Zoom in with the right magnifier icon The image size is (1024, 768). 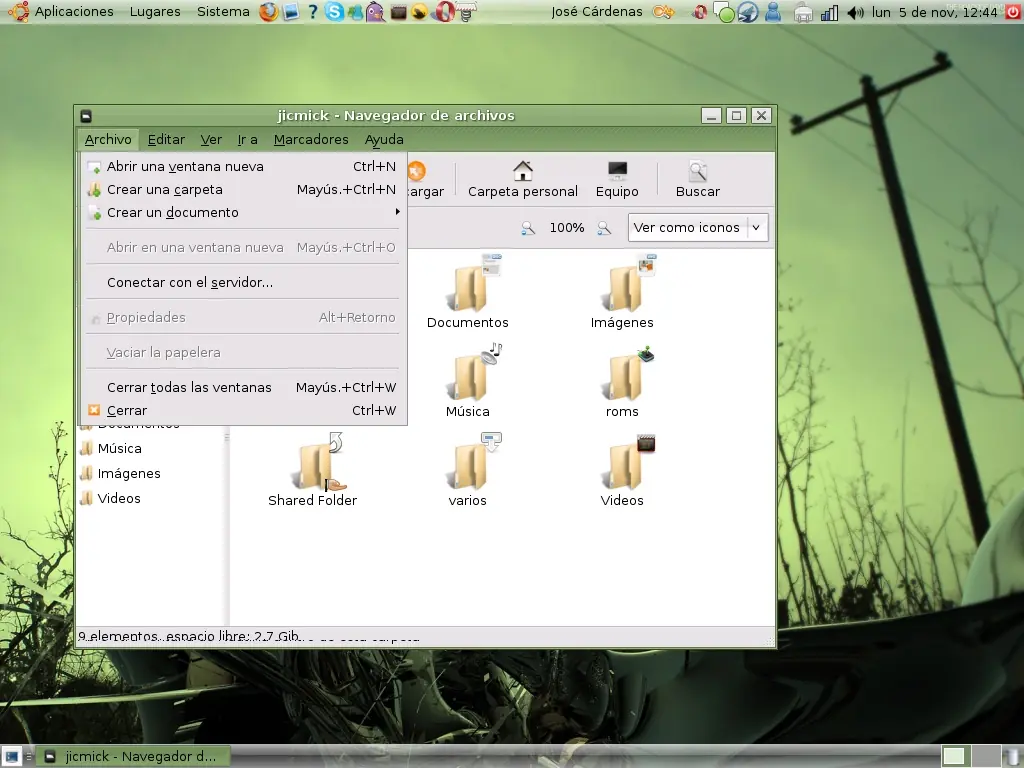(x=604, y=228)
